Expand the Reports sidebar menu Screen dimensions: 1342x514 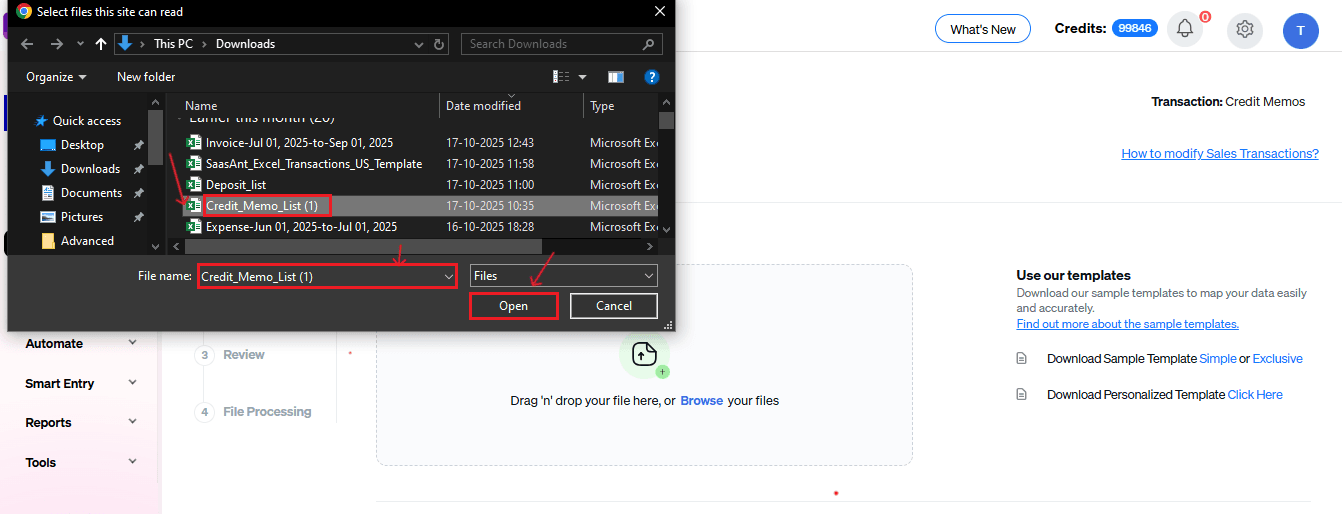tap(81, 422)
